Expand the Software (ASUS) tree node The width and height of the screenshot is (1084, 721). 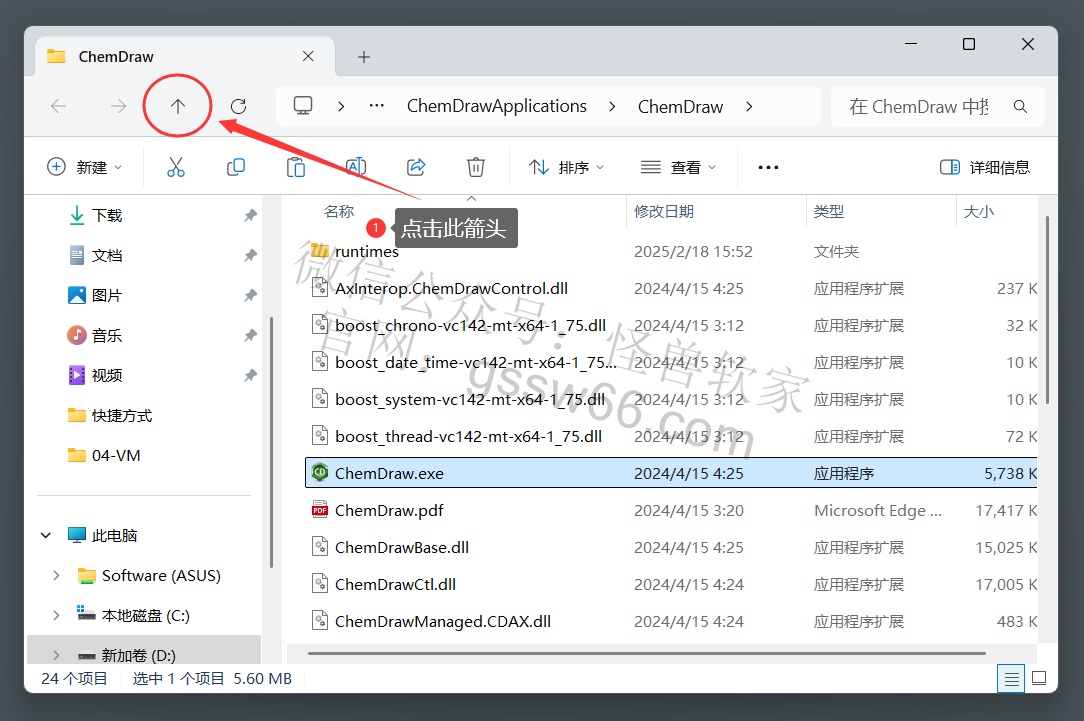click(x=56, y=576)
